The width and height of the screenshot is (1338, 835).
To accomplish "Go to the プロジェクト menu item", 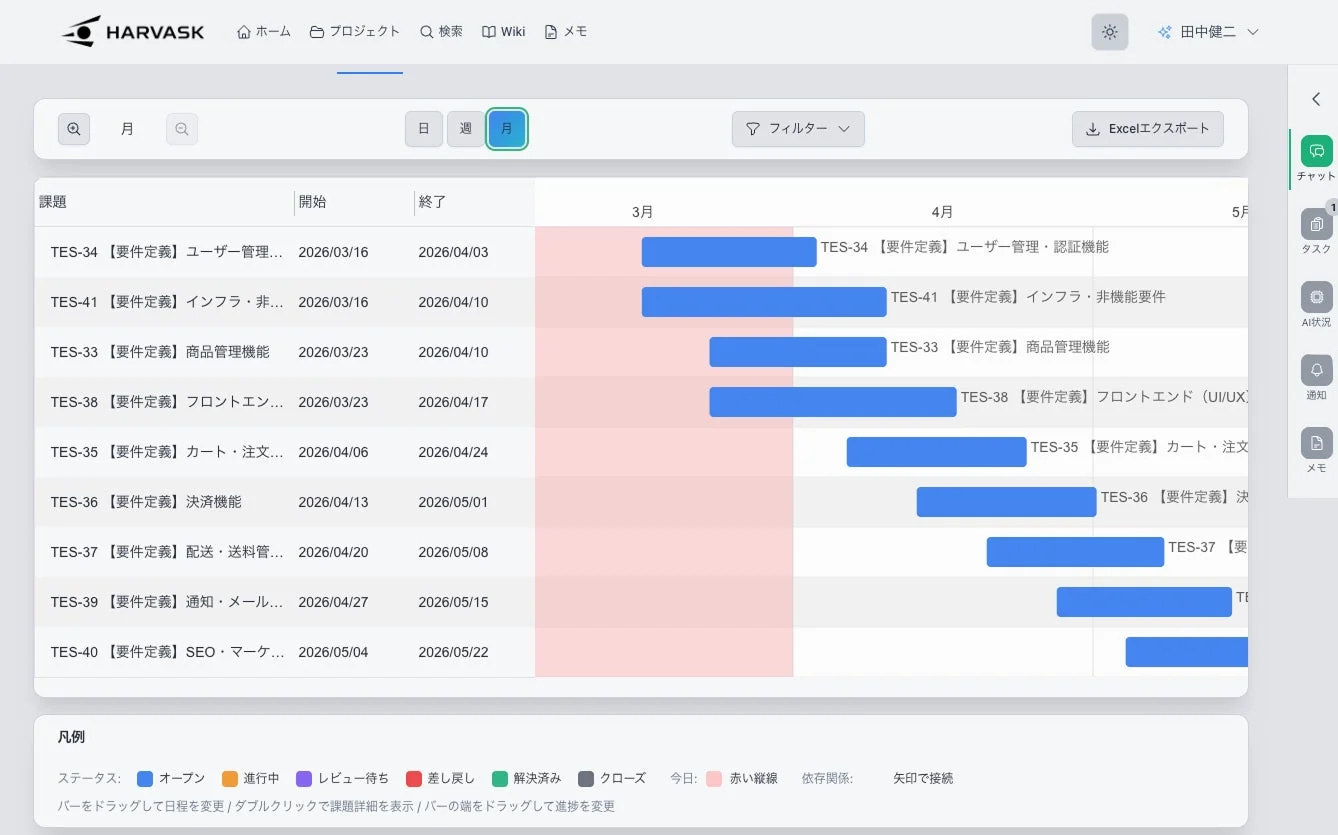I will click(x=355, y=32).
